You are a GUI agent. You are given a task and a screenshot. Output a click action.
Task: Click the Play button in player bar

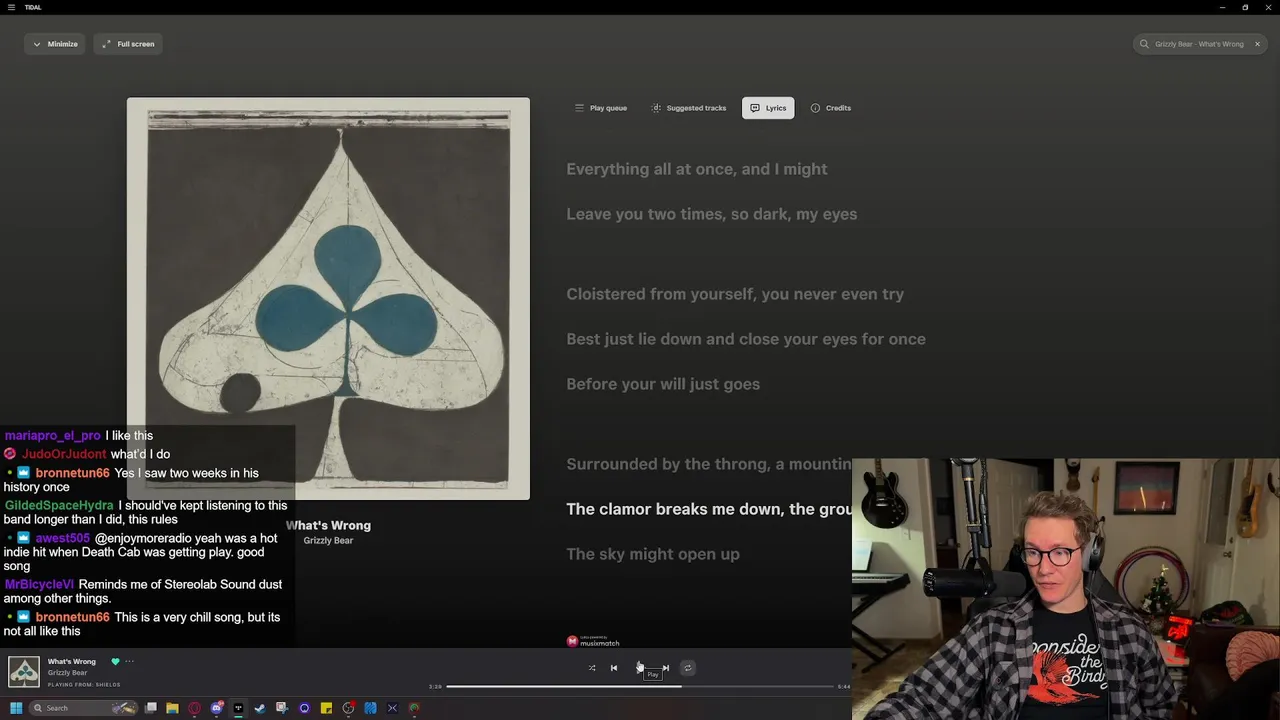tap(640, 668)
